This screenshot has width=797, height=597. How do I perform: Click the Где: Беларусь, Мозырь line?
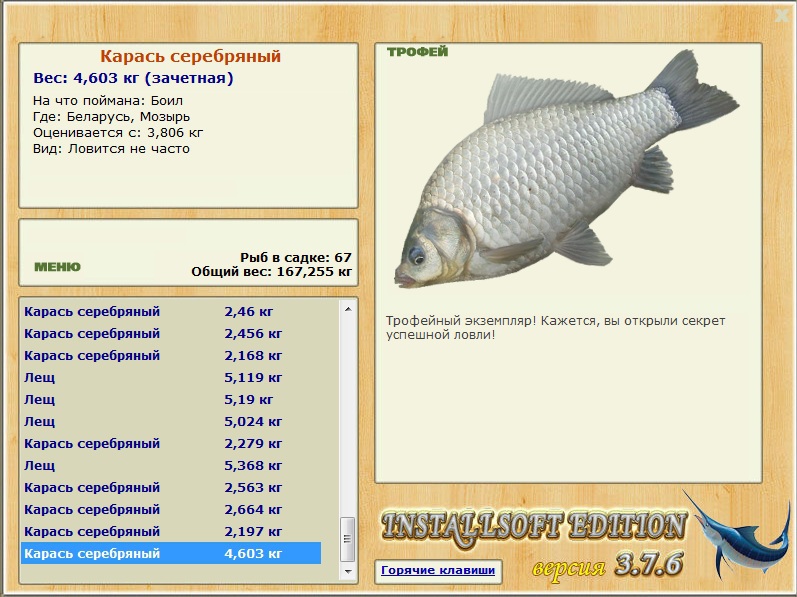[x=111, y=117]
